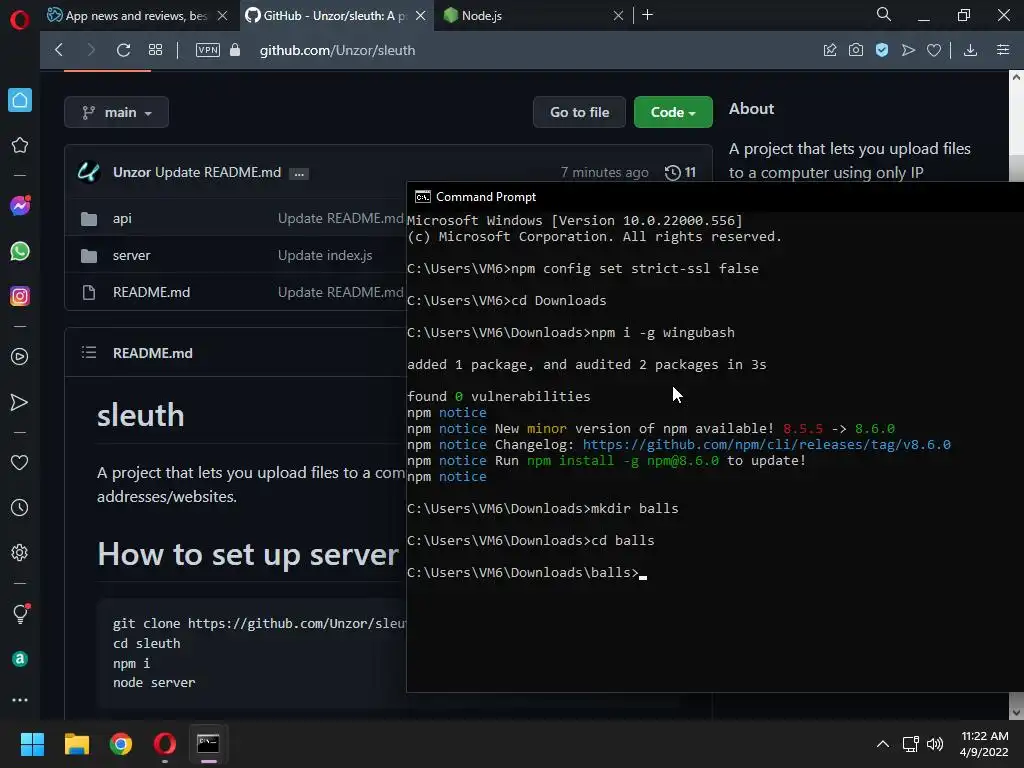
Task: Close the App news and reviews tab
Action: coord(222,16)
